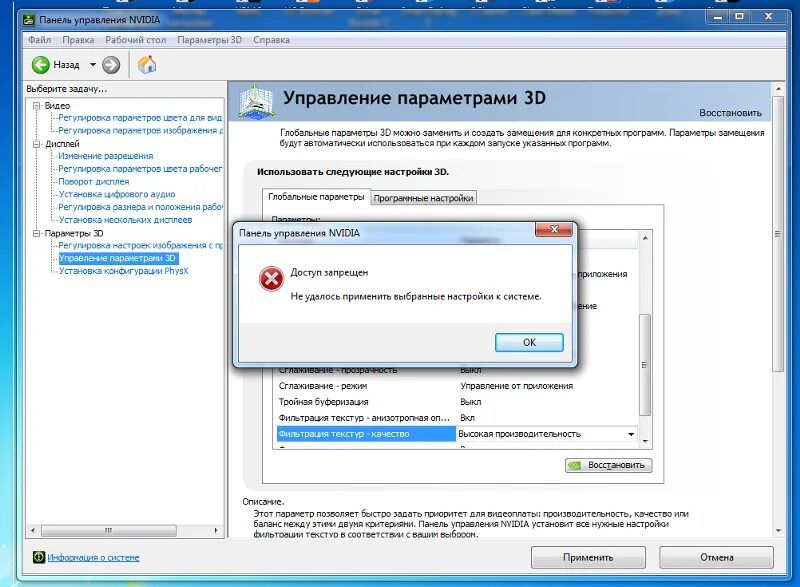Switch to Программные настройки tab

[x=423, y=198]
